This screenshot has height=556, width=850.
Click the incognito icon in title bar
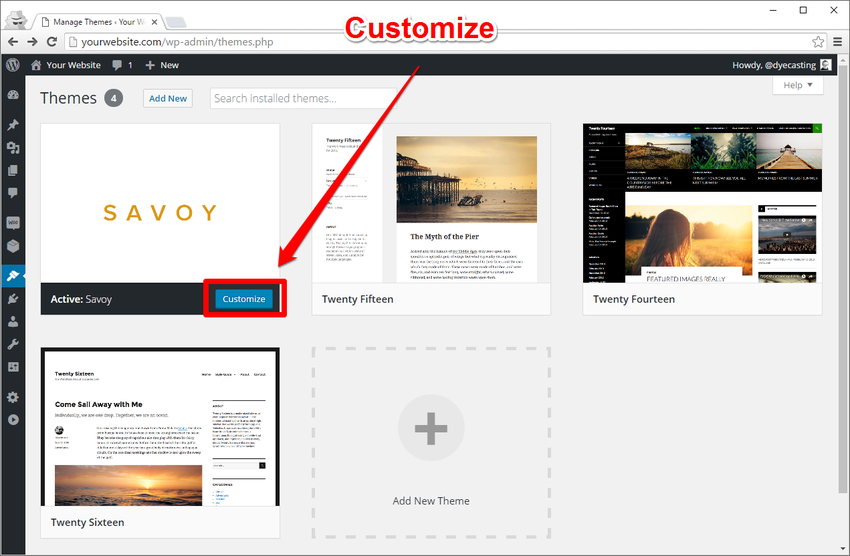tap(16, 19)
